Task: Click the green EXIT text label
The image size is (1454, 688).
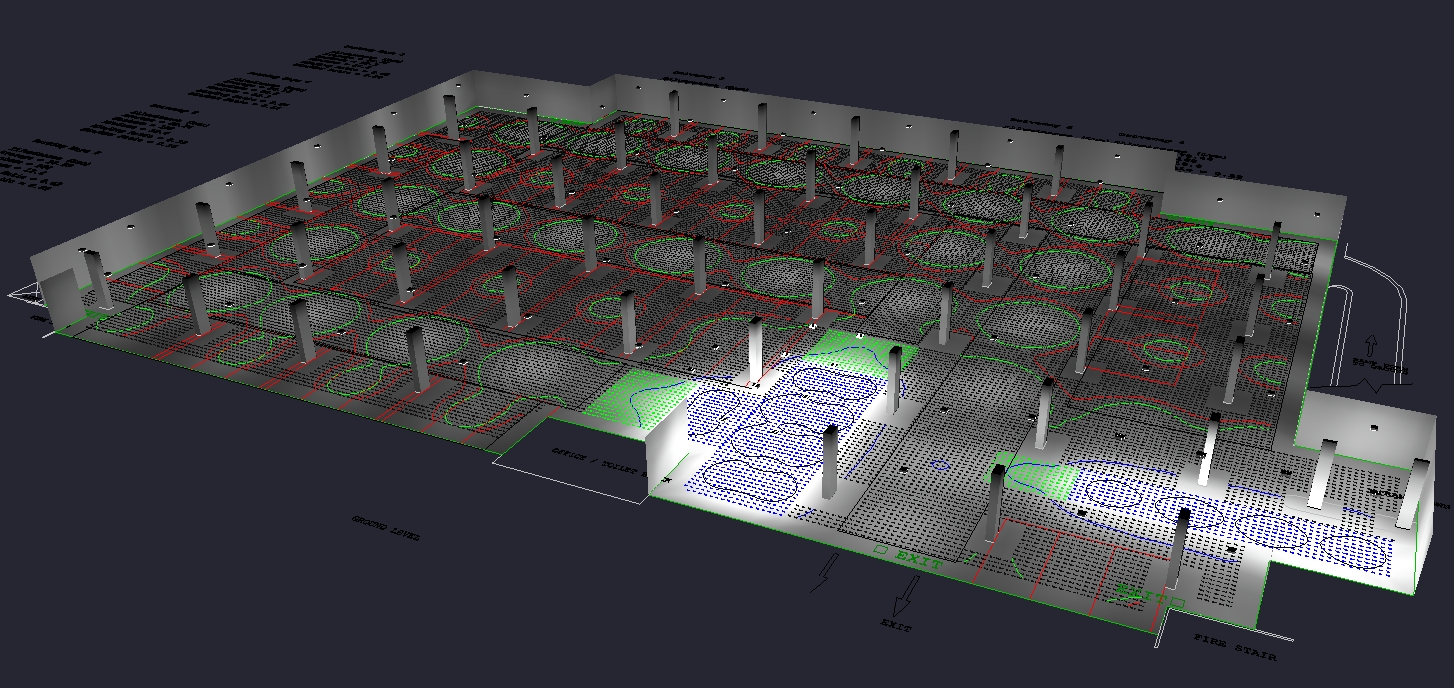Action: pos(918,560)
